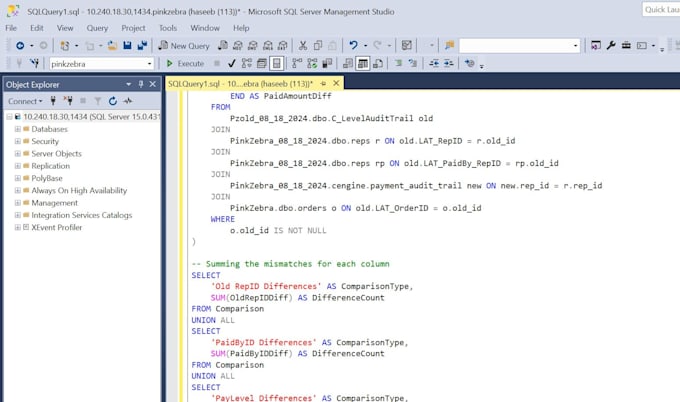Image resolution: width=680 pixels, height=402 pixels.
Task: Open the pinkzebra database dropdown
Action: point(149,64)
